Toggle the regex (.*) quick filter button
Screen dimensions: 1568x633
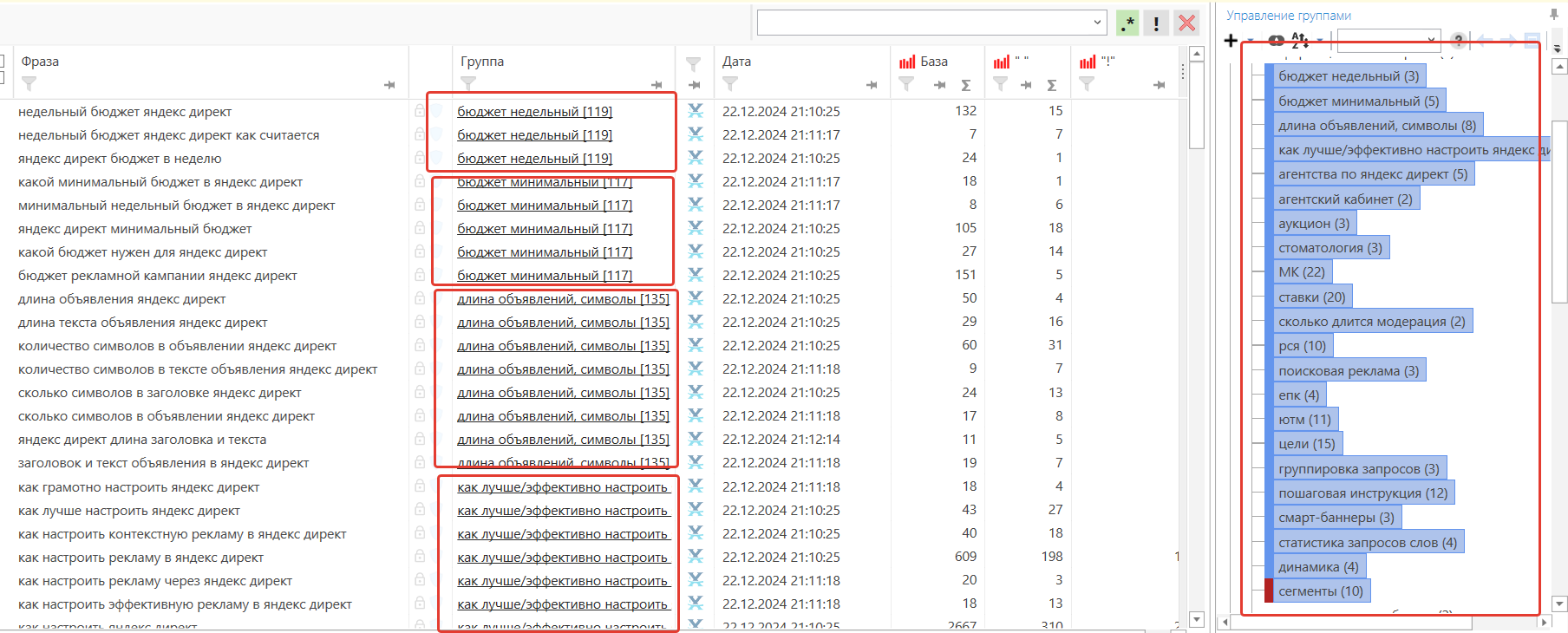(1127, 23)
